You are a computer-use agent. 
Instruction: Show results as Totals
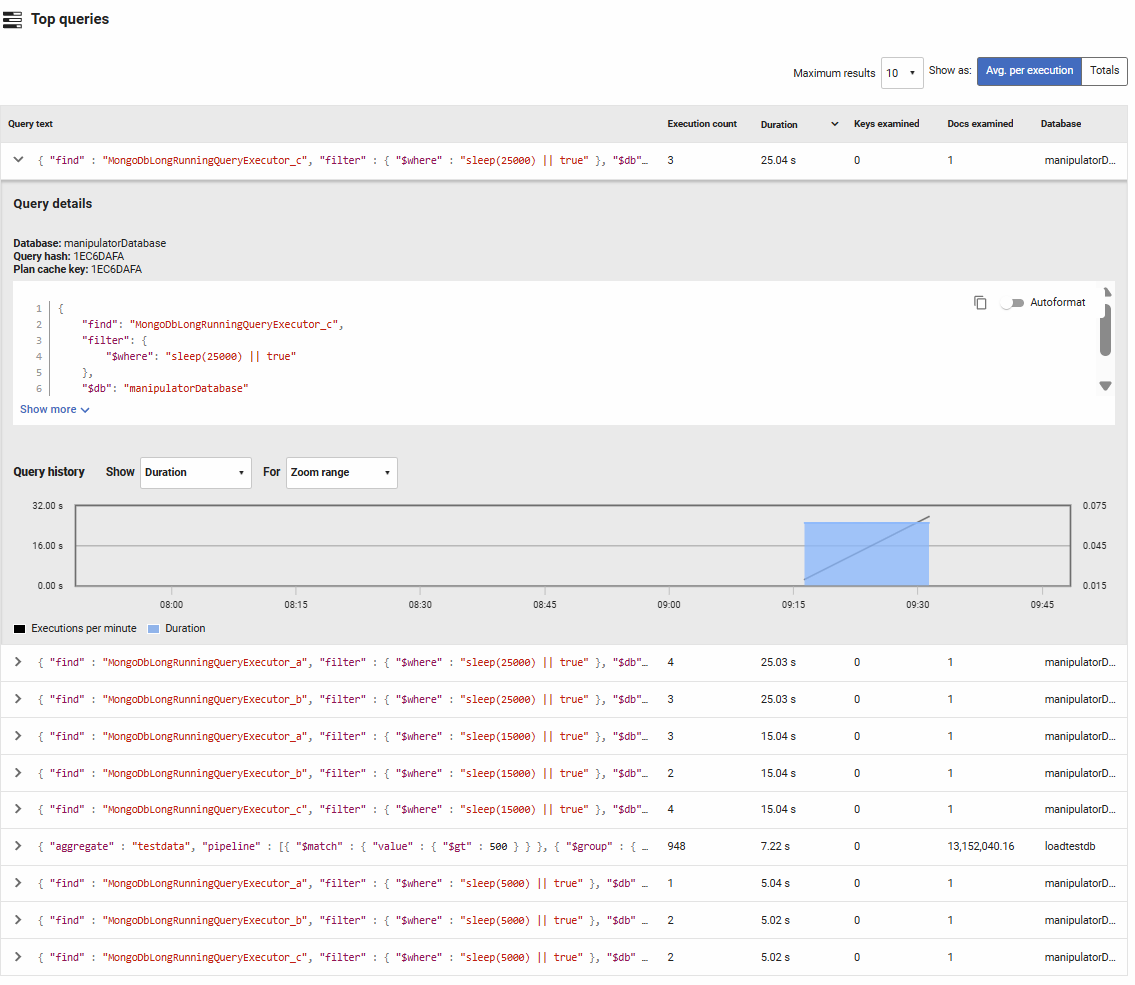tap(1104, 71)
